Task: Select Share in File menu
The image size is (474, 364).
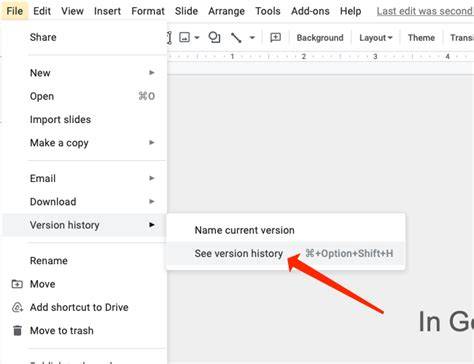Action: pyautogui.click(x=83, y=37)
